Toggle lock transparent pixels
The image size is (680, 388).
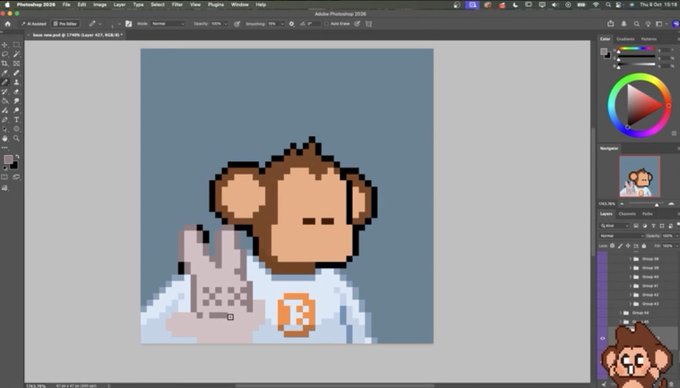click(x=612, y=246)
